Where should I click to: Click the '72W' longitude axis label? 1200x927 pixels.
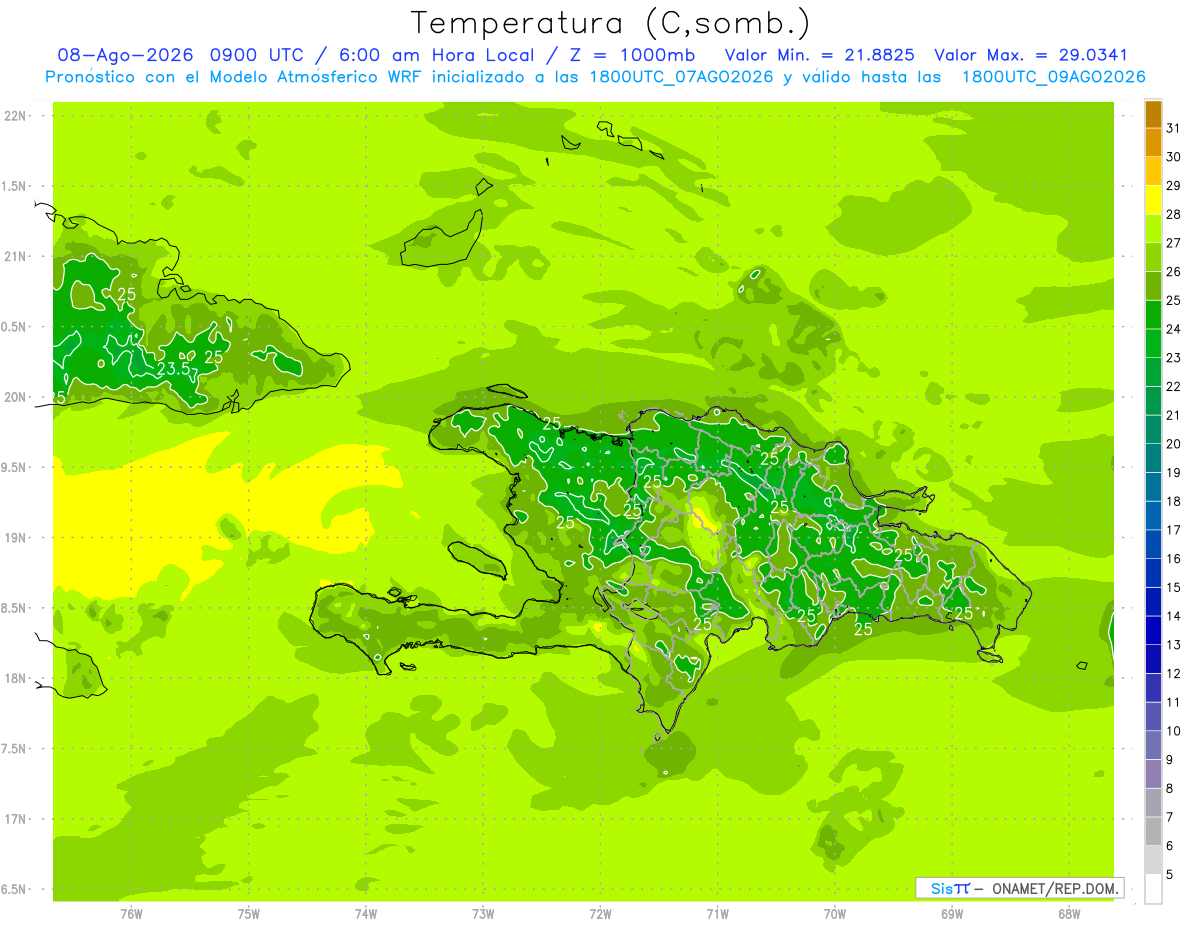coord(600,913)
